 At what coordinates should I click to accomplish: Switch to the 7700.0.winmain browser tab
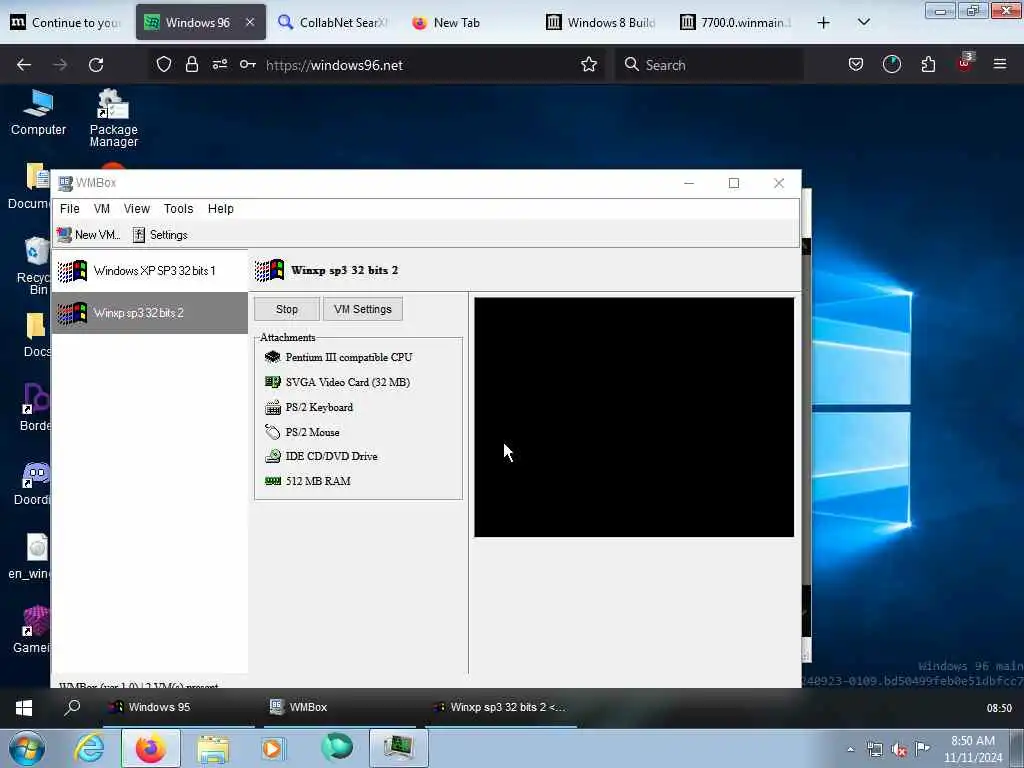[x=735, y=22]
